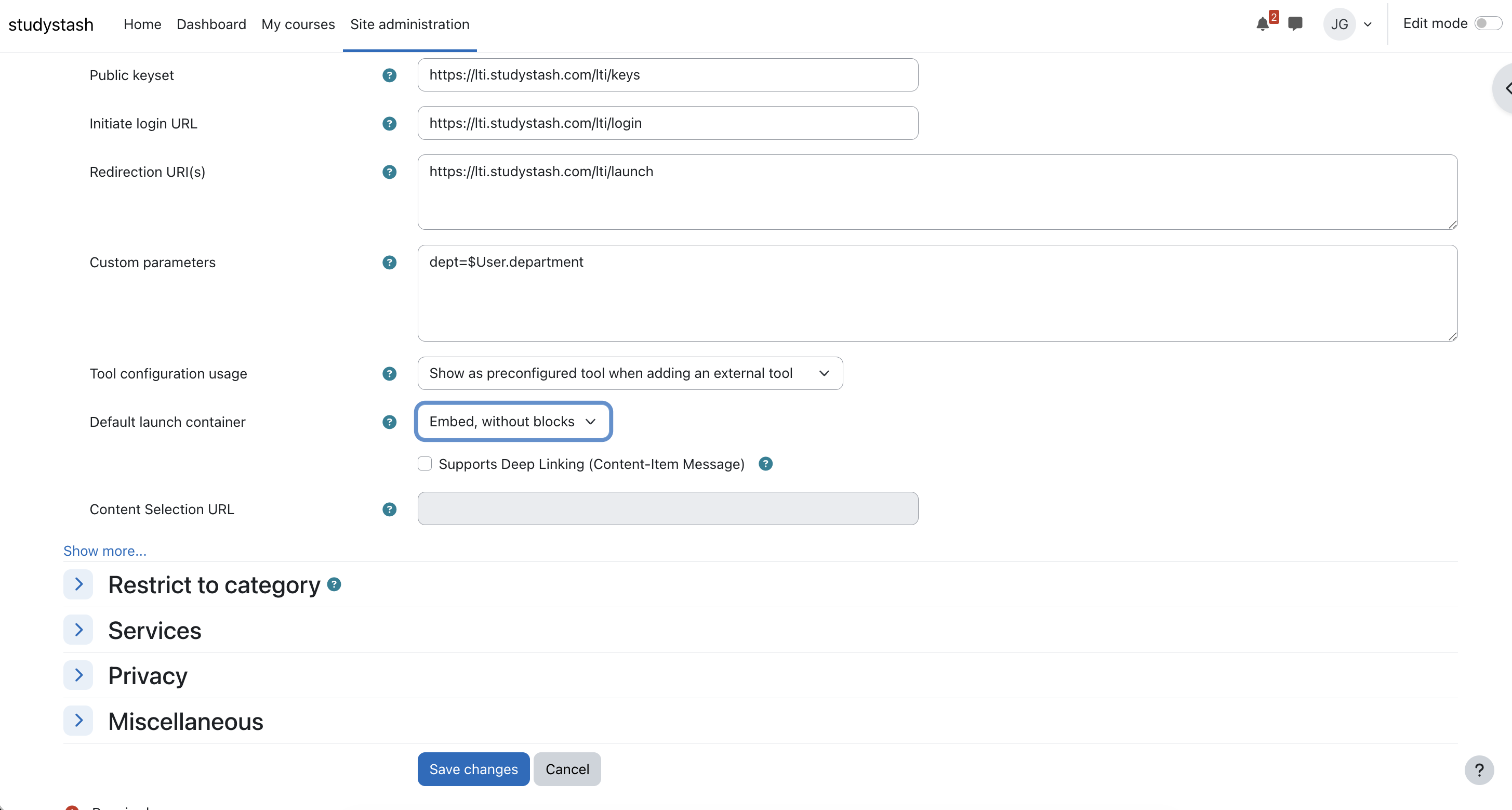Check Supports Deep Linking checkbox

[425, 463]
